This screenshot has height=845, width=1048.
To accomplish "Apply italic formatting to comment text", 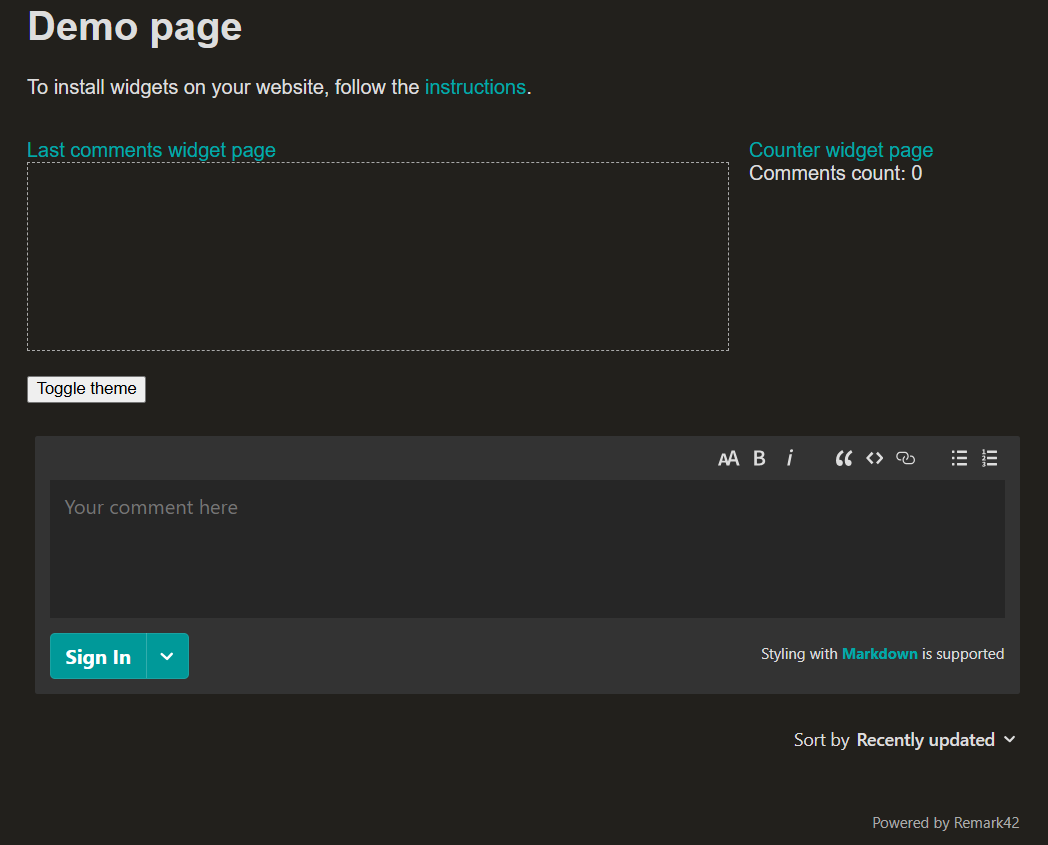I will pyautogui.click(x=790, y=458).
